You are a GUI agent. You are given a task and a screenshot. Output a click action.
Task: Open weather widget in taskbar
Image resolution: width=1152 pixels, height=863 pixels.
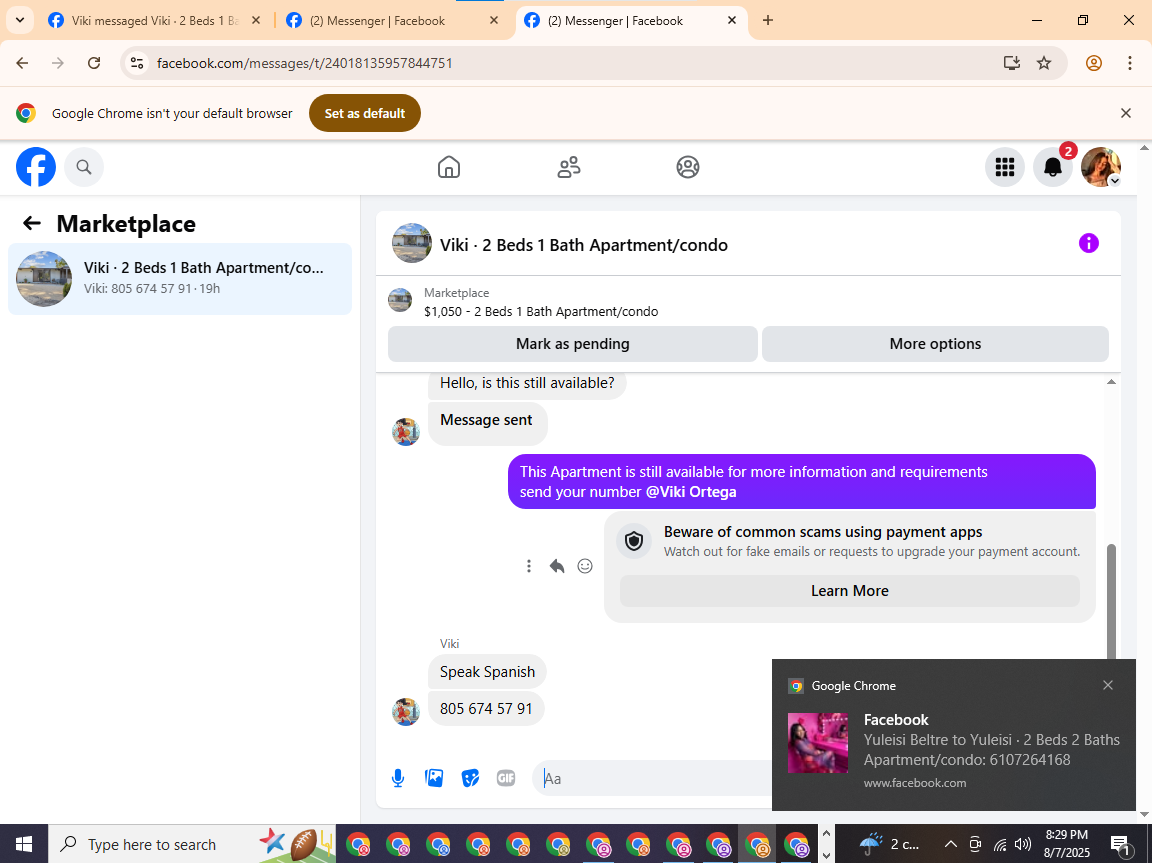[x=889, y=844]
